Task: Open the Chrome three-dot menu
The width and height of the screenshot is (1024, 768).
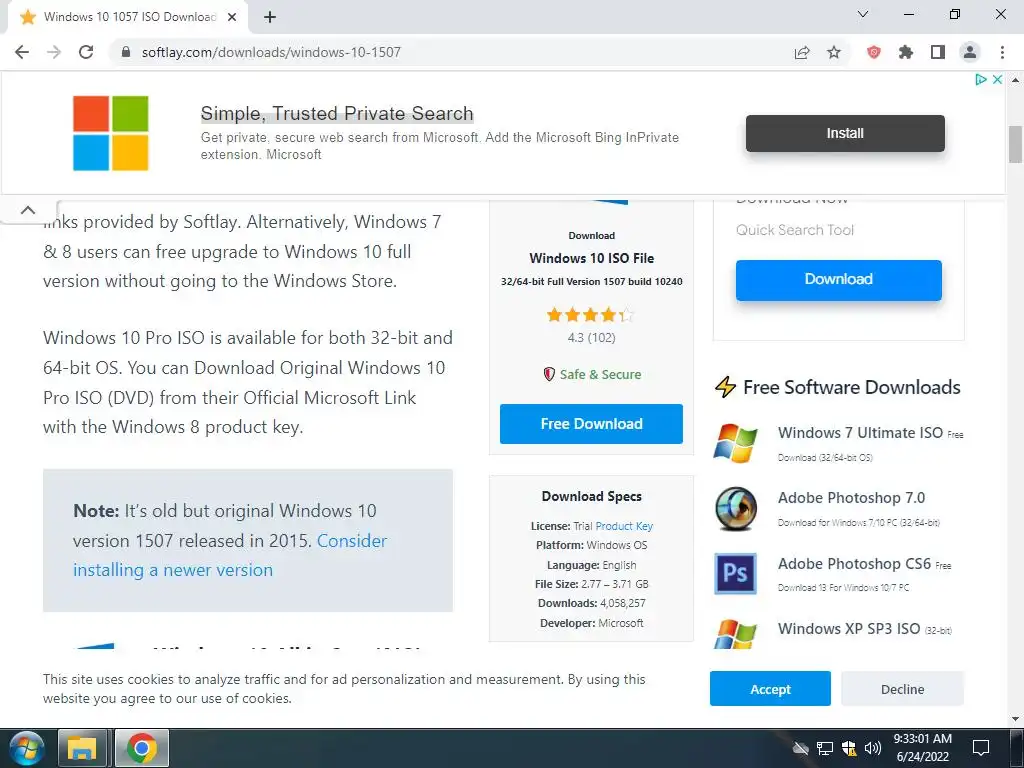Action: point(1002,52)
